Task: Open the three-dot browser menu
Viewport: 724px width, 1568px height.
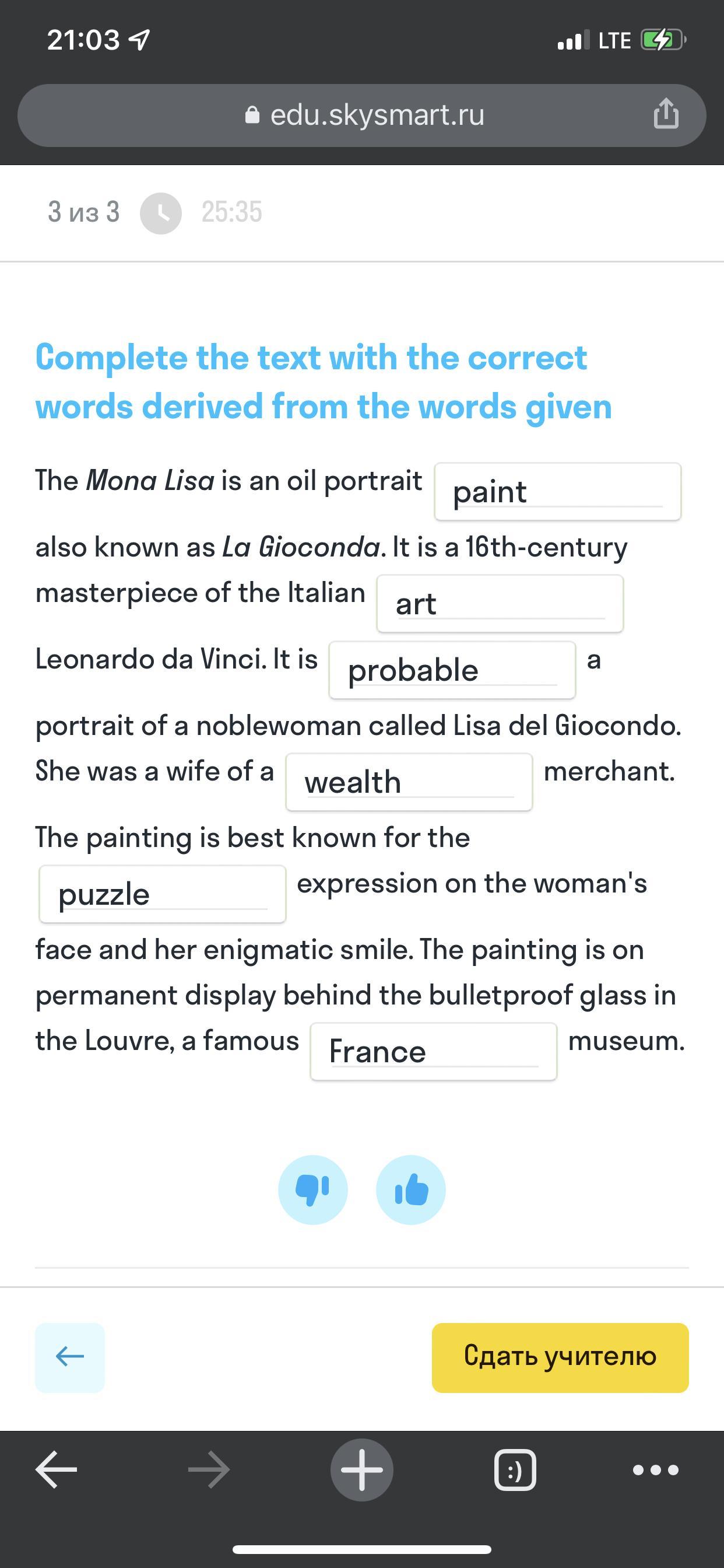Action: [x=655, y=1470]
